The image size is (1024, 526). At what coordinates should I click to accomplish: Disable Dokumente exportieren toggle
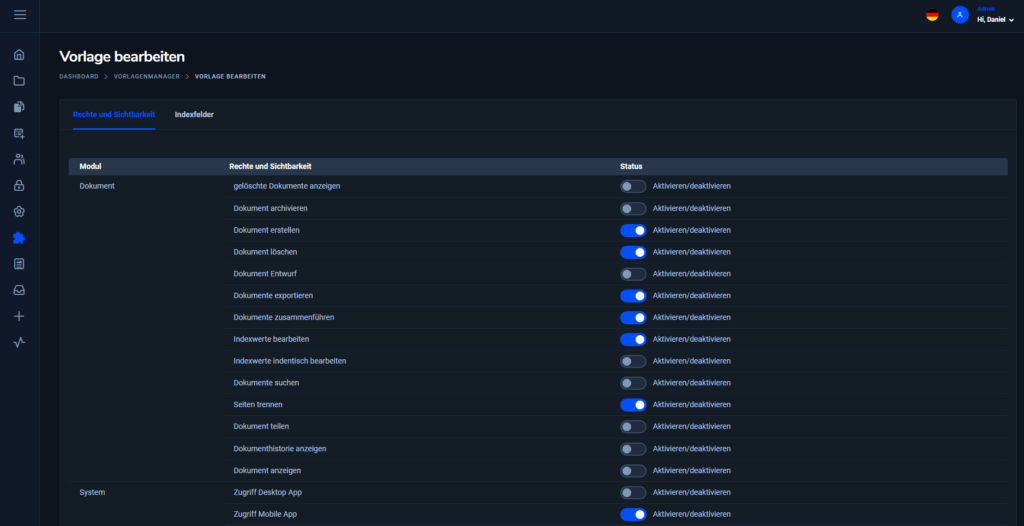[x=633, y=296]
